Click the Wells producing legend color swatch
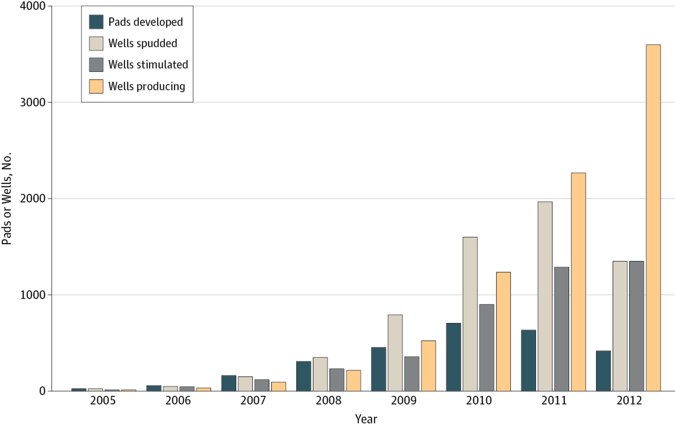Screen dimensions: 675x426 coord(97,87)
